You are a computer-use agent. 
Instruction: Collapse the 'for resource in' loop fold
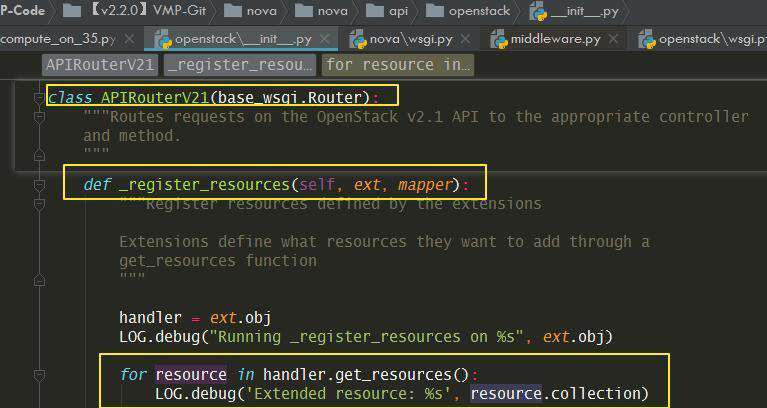40,375
